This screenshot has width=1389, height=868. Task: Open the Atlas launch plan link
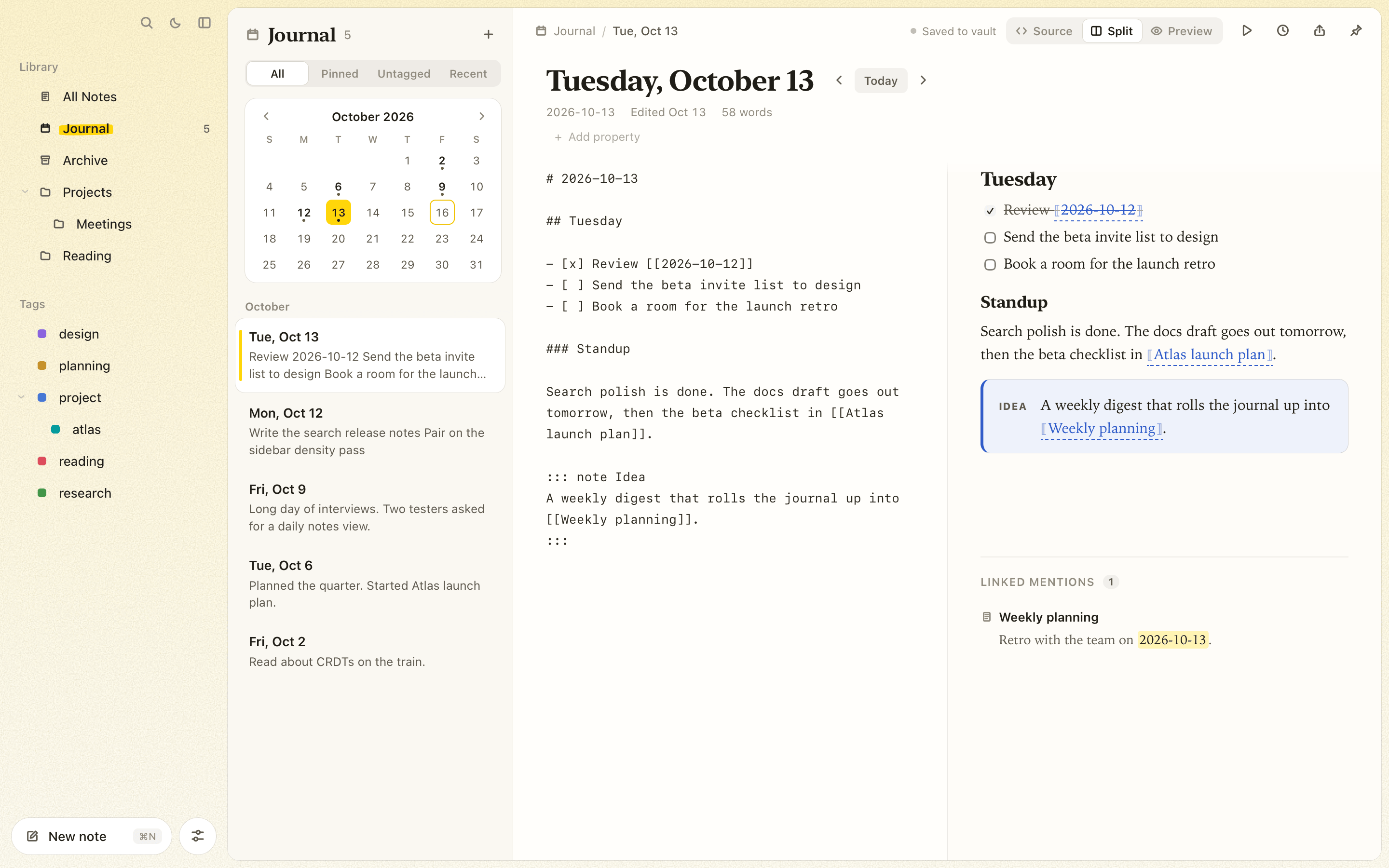click(1210, 355)
